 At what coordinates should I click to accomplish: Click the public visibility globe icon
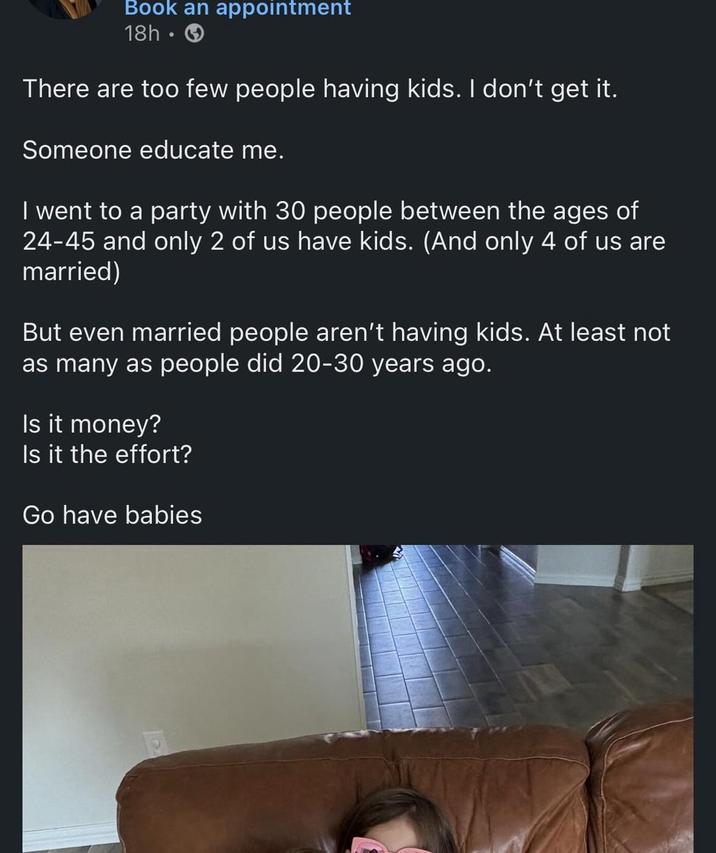[x=195, y=33]
